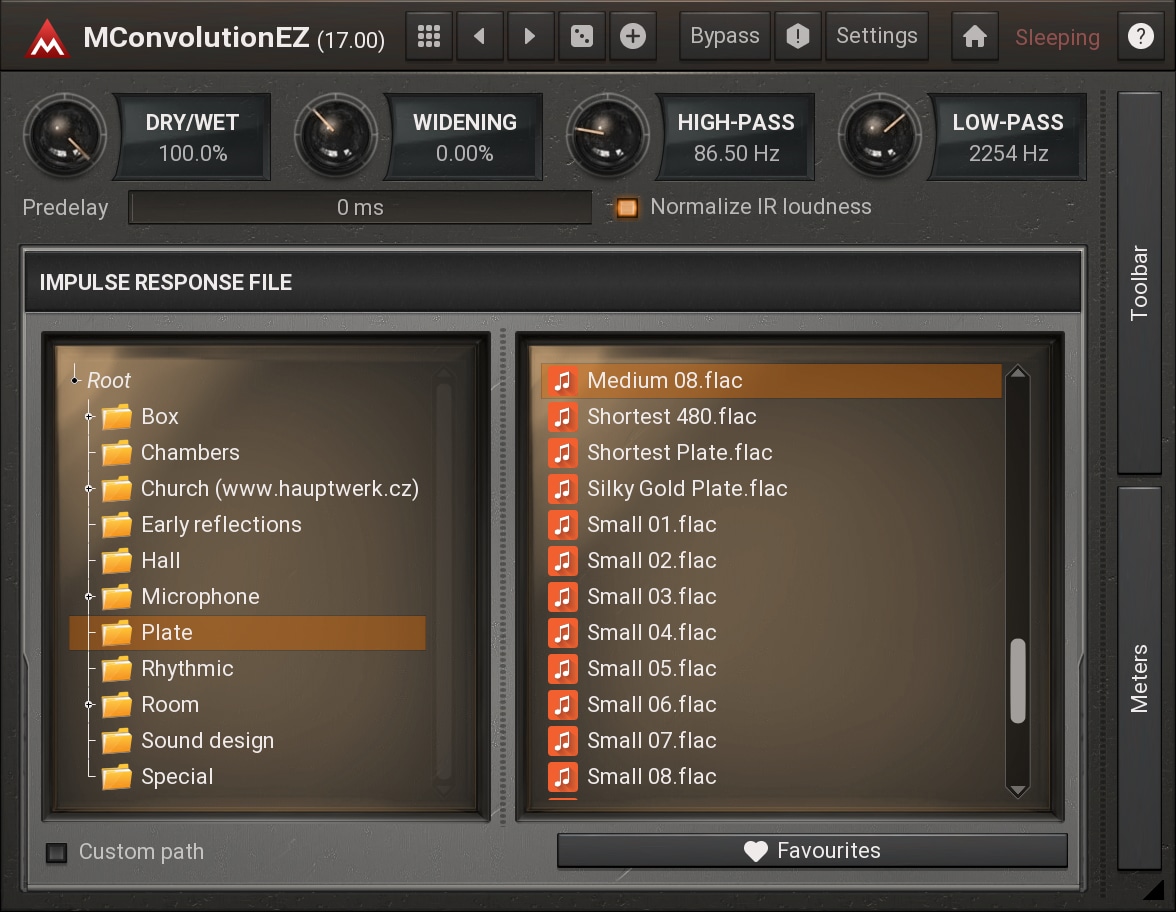1176x912 pixels.
Task: Expand the Room folder node
Action: tap(90, 705)
